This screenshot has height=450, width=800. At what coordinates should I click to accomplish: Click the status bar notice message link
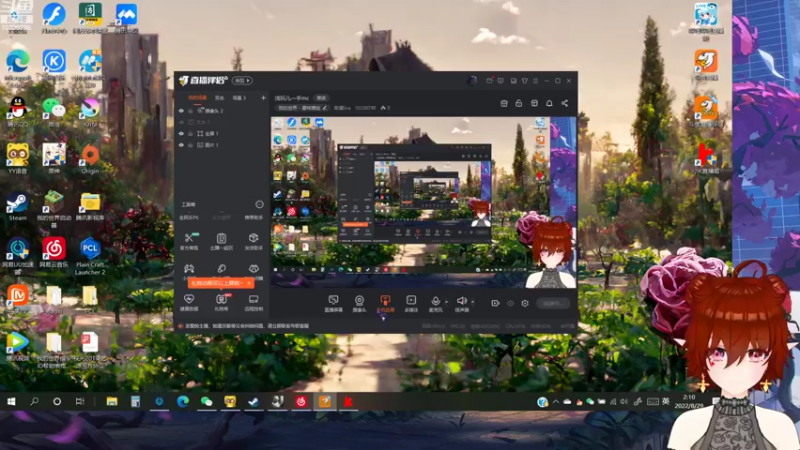[x=247, y=326]
